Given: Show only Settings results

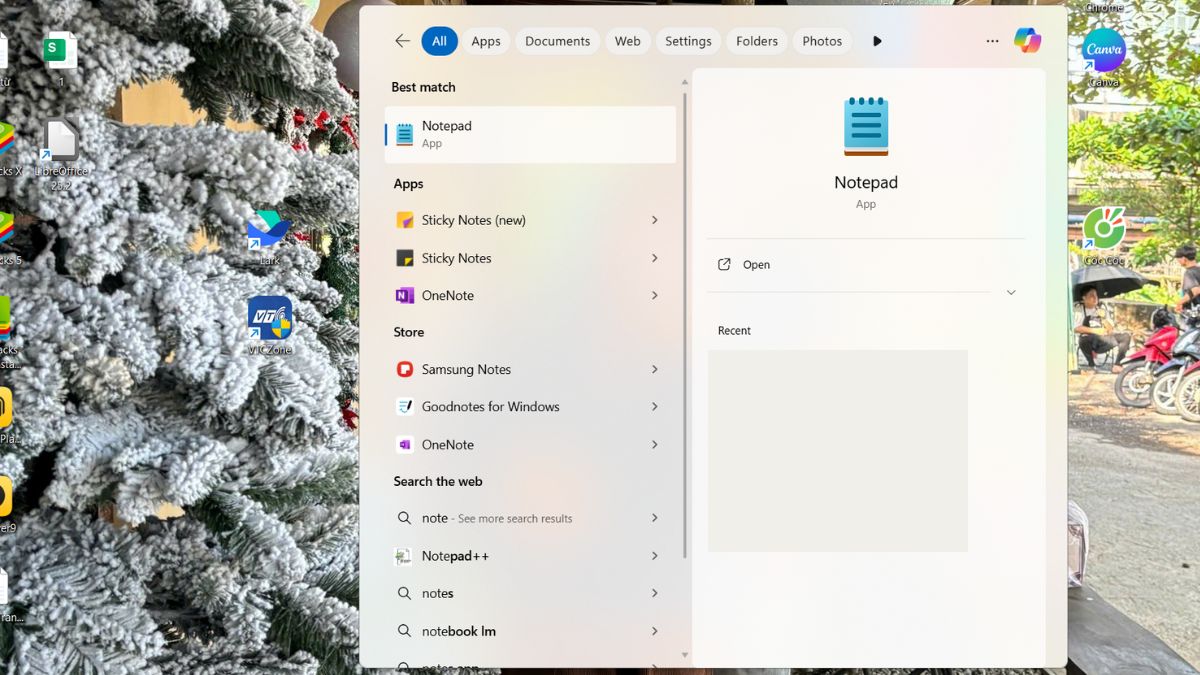Looking at the screenshot, I should (688, 41).
